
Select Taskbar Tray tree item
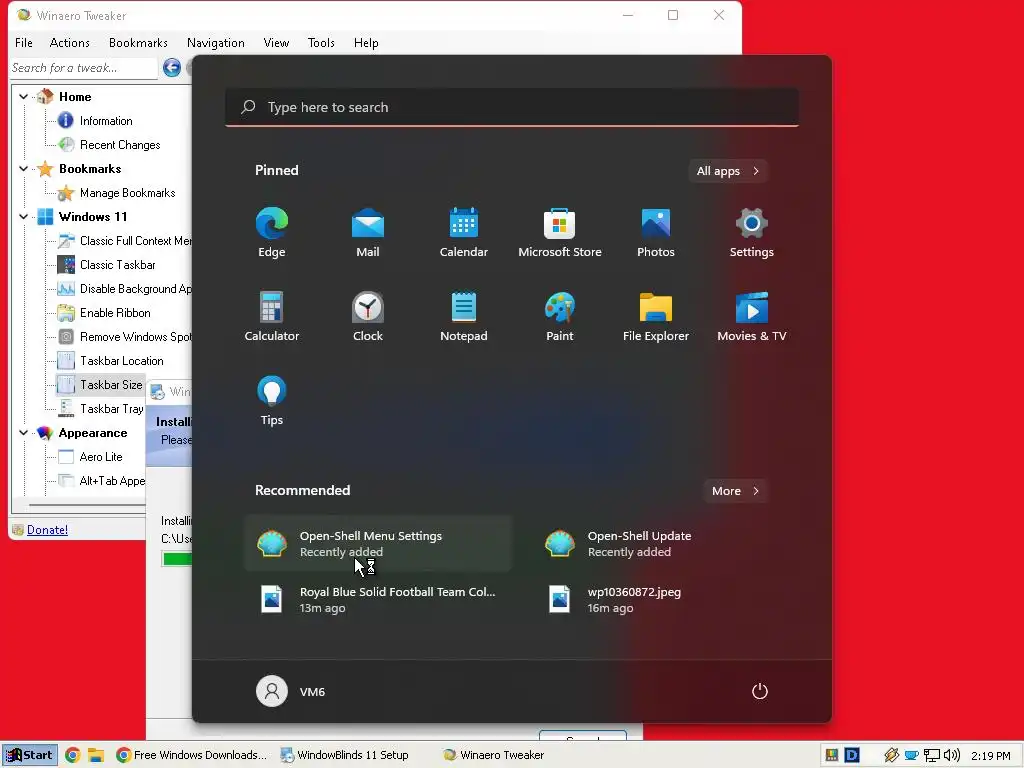click(112, 409)
